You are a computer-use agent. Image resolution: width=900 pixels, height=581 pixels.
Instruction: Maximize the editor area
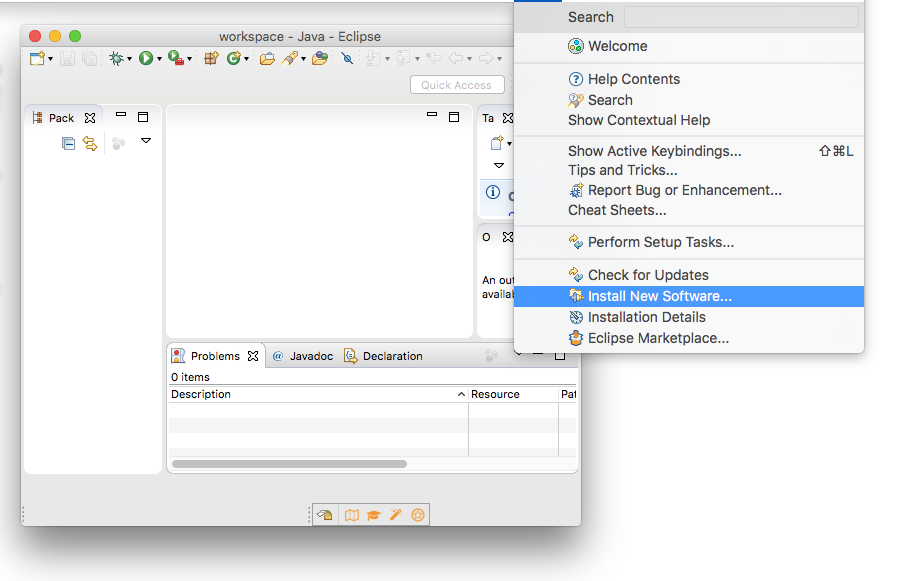pos(454,117)
